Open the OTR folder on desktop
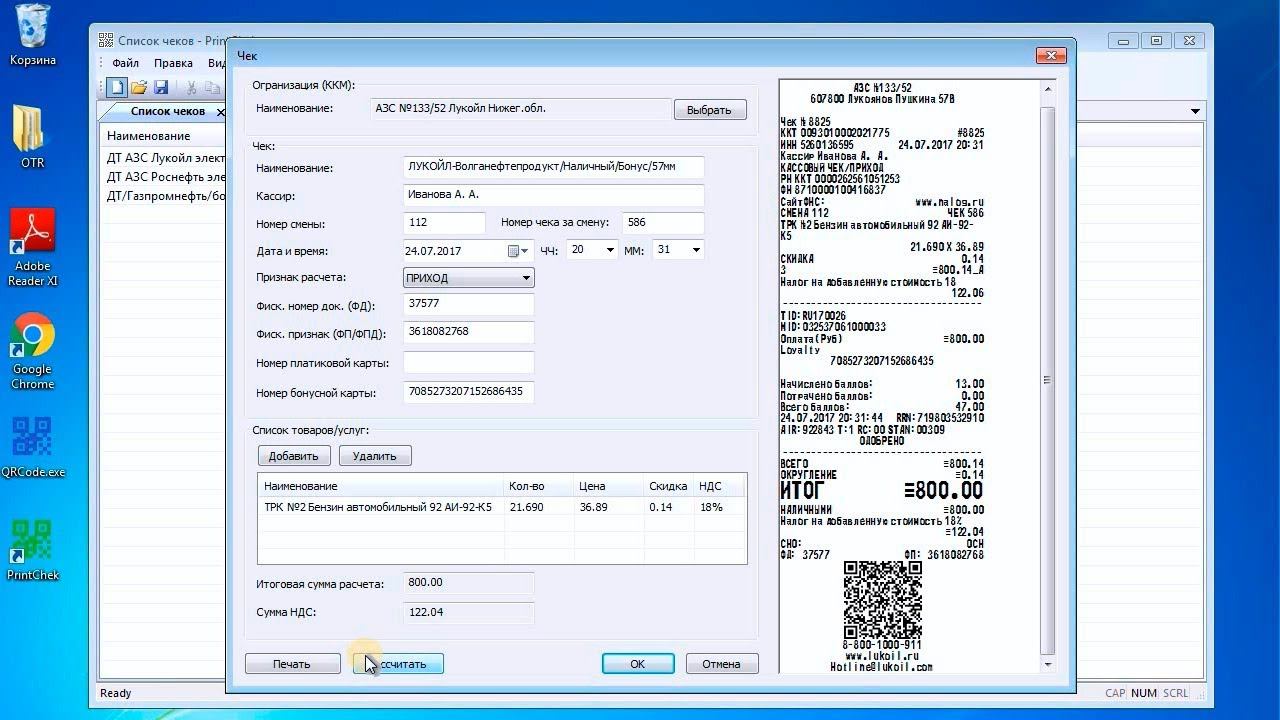Viewport: 1280px width, 720px height. [x=32, y=135]
